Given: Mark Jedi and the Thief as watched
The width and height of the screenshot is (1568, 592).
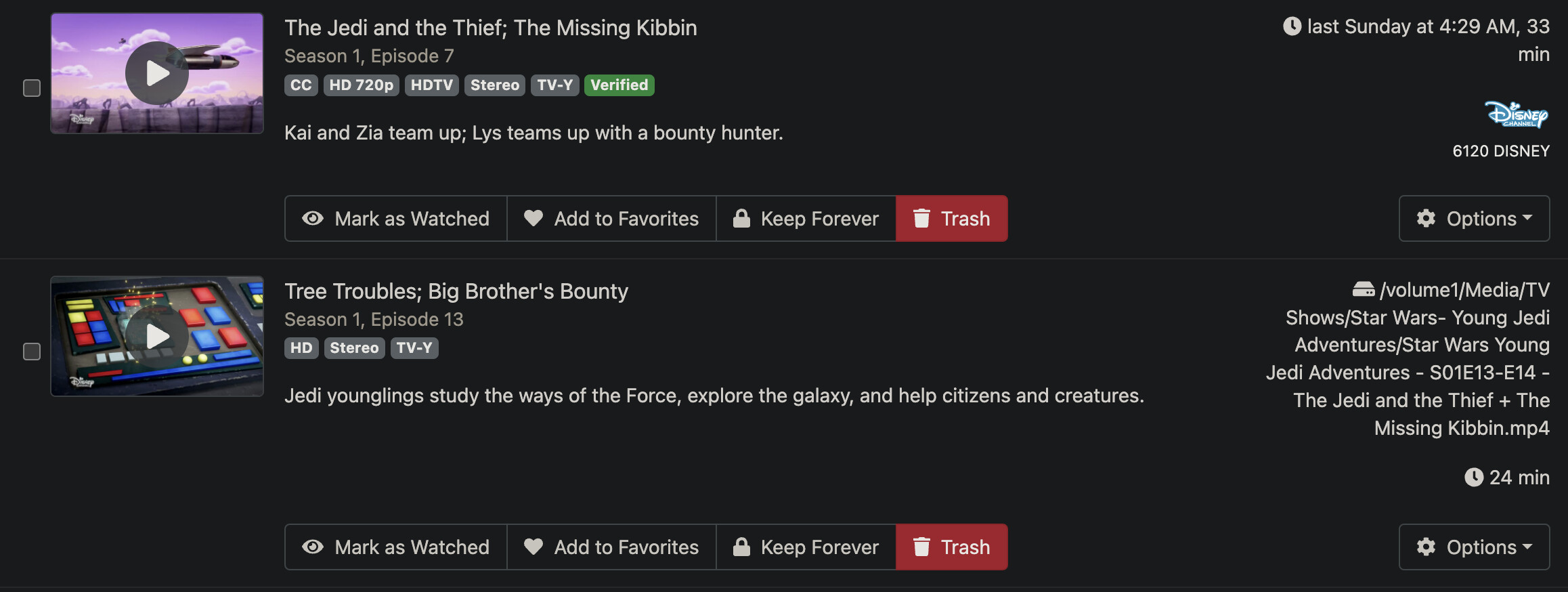Looking at the screenshot, I should 396,219.
